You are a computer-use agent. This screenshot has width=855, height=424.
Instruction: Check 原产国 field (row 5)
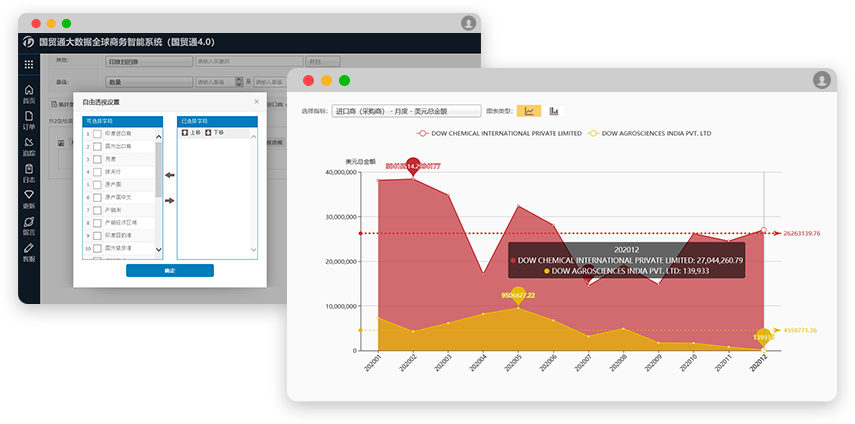pyautogui.click(x=97, y=185)
